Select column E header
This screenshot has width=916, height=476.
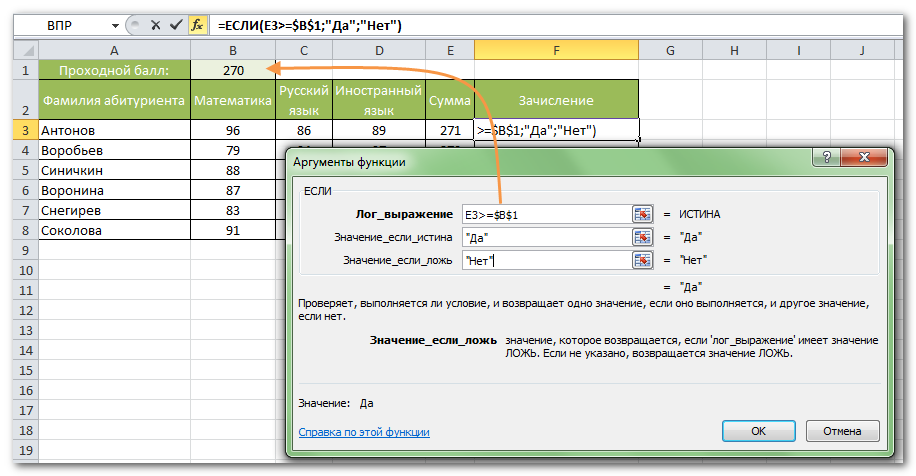click(450, 50)
